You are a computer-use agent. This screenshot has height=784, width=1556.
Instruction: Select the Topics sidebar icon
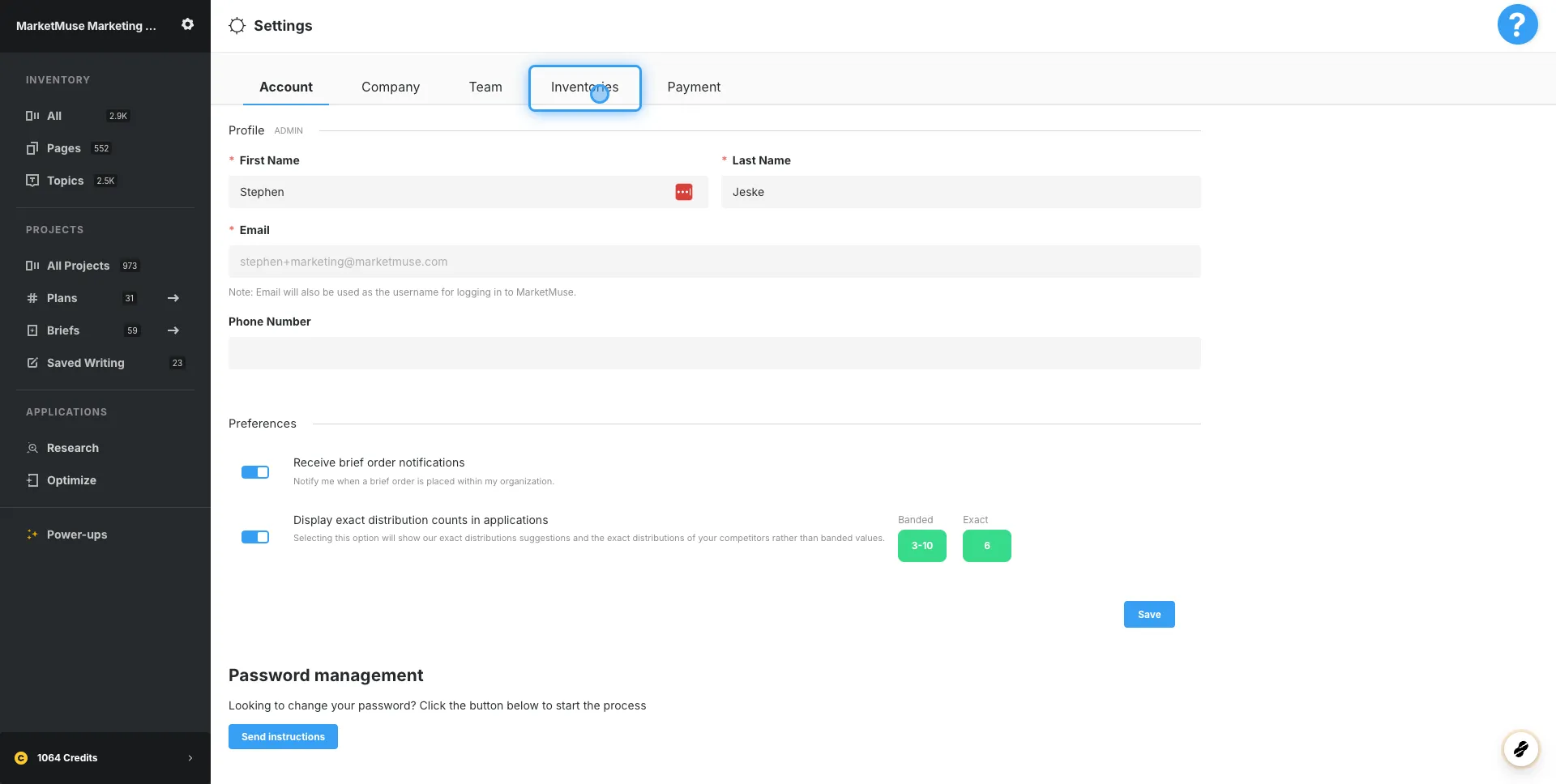pyautogui.click(x=32, y=181)
